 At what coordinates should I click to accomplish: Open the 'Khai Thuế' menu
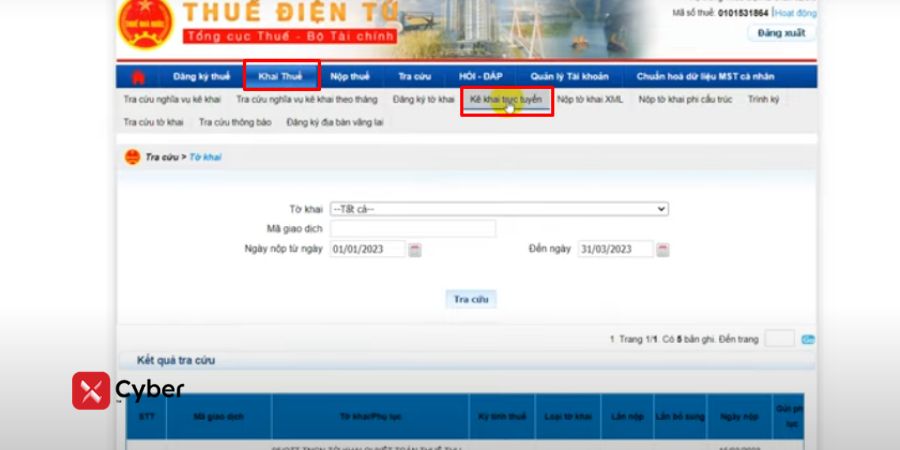tap(280, 77)
